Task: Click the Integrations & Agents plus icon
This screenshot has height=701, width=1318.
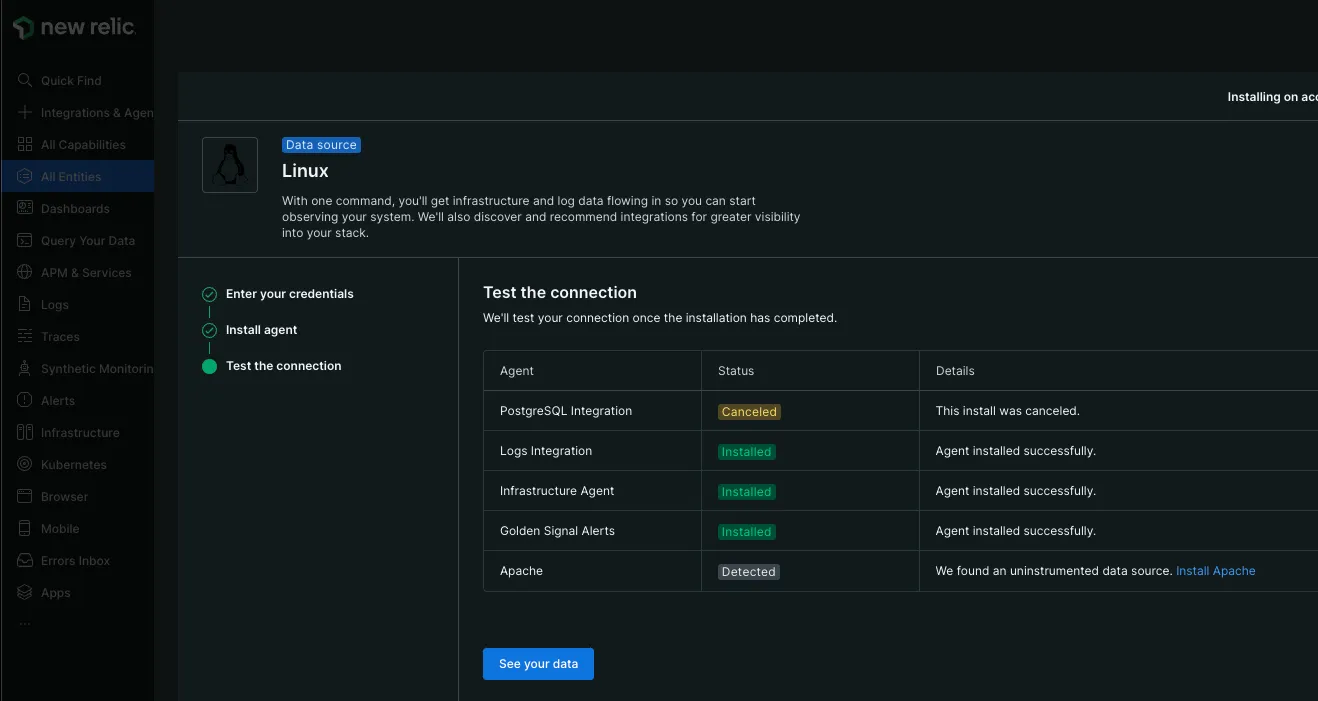Action: (x=25, y=112)
